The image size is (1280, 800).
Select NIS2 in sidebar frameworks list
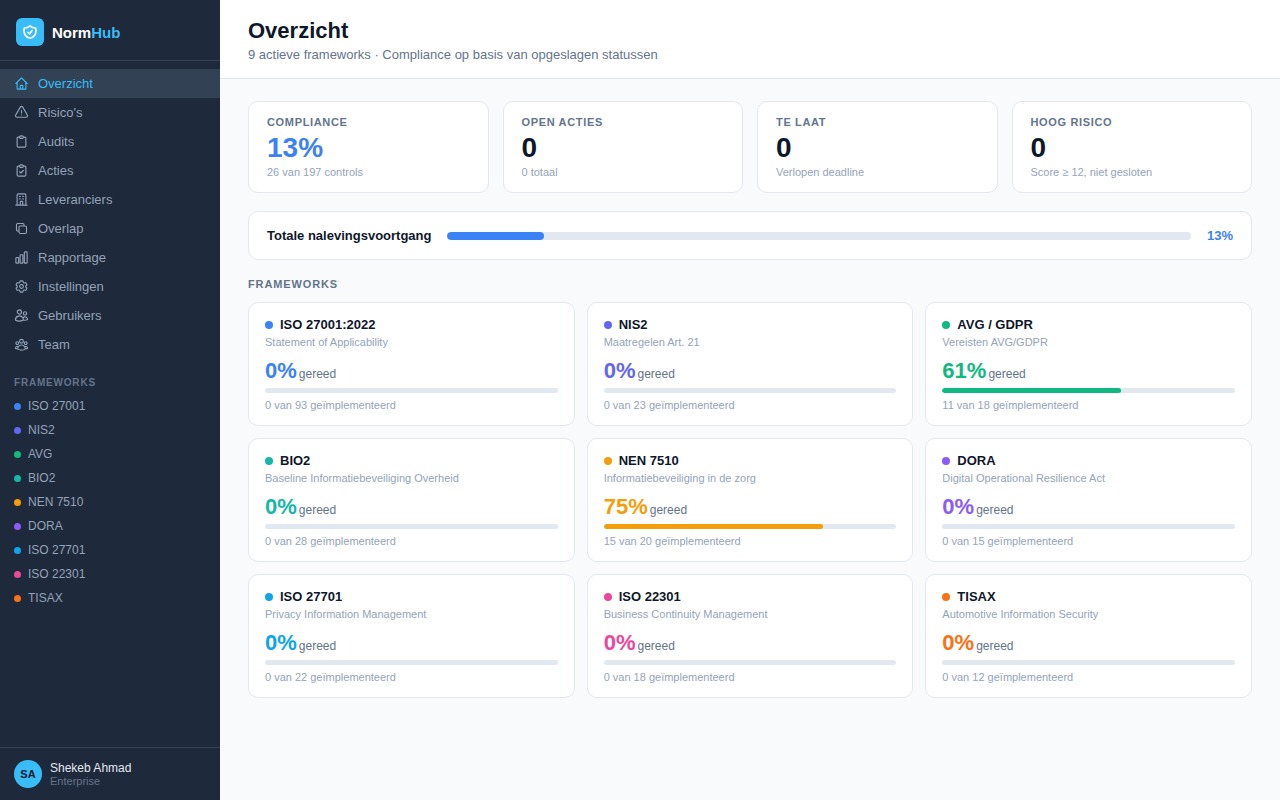coord(110,430)
